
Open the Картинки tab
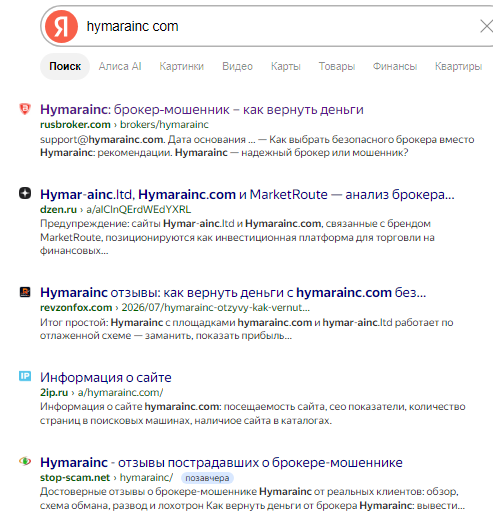coord(182,66)
